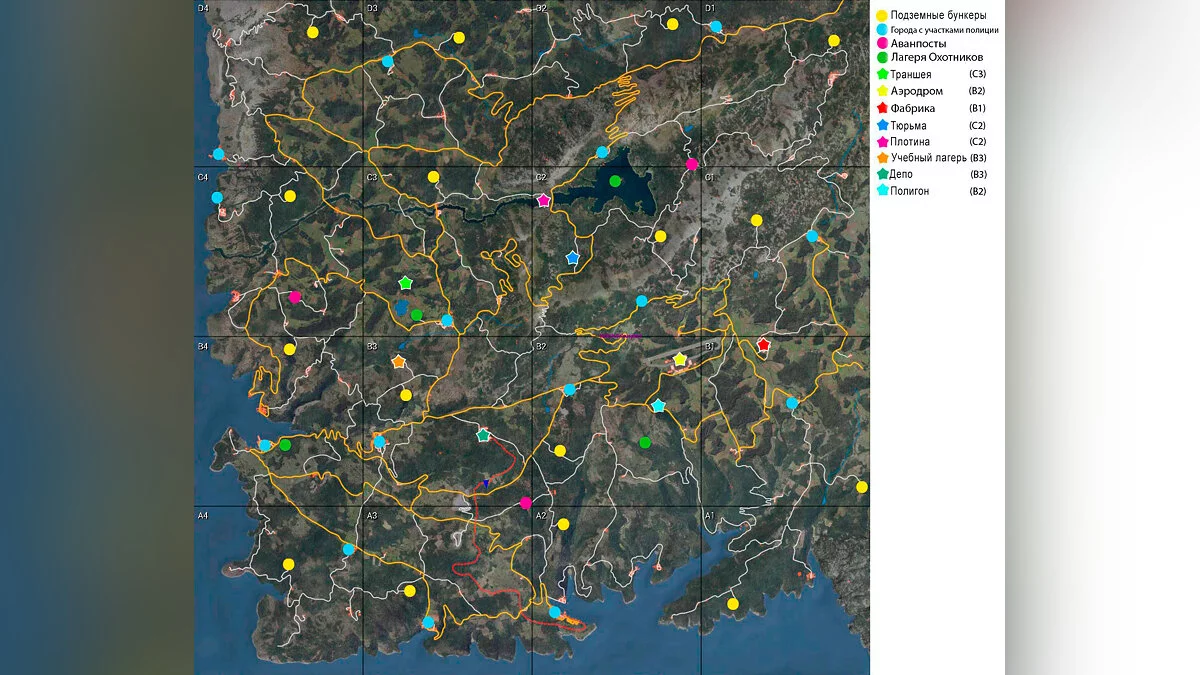Click the red star icon in legend
This screenshot has width=1200, height=675.
tap(882, 108)
